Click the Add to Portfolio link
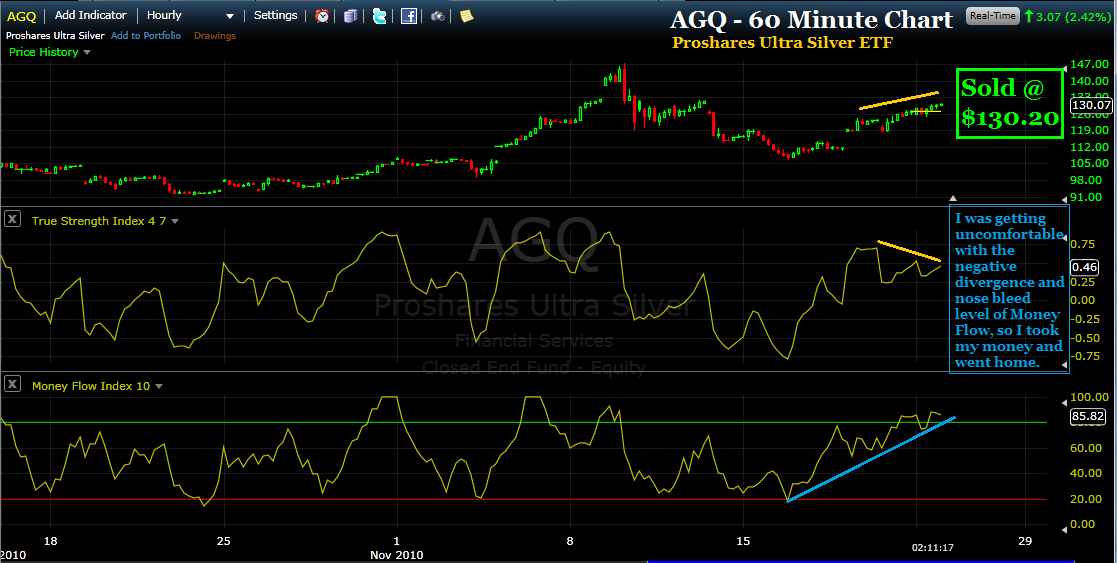The width and height of the screenshot is (1117, 563). [146, 36]
